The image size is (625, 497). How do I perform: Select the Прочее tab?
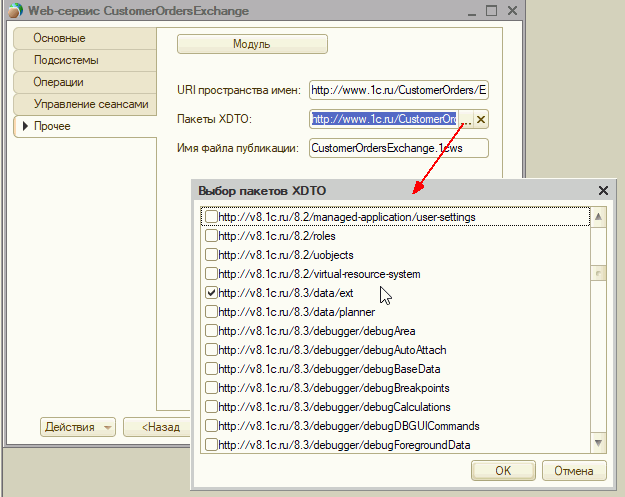tap(85, 126)
